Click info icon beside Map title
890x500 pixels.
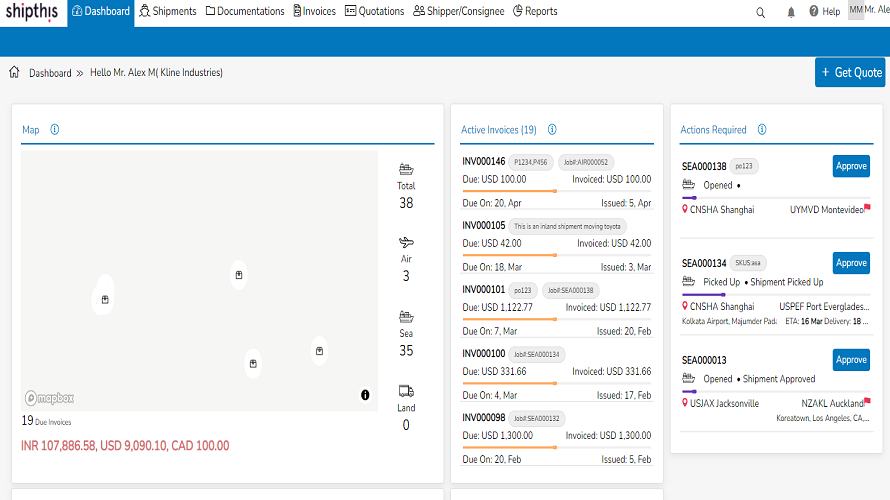pyautogui.click(x=54, y=129)
